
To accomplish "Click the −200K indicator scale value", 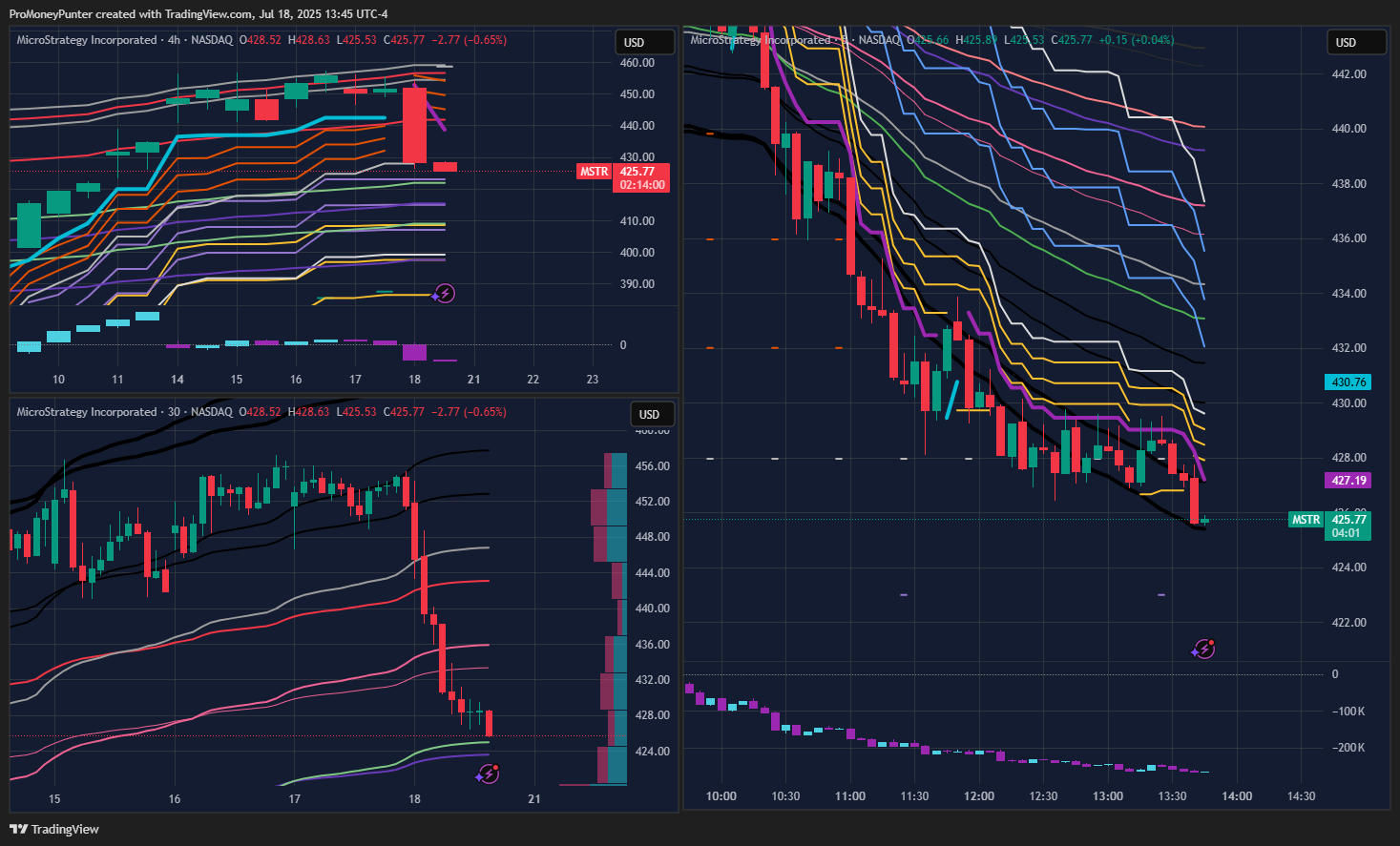I will pyautogui.click(x=1348, y=748).
